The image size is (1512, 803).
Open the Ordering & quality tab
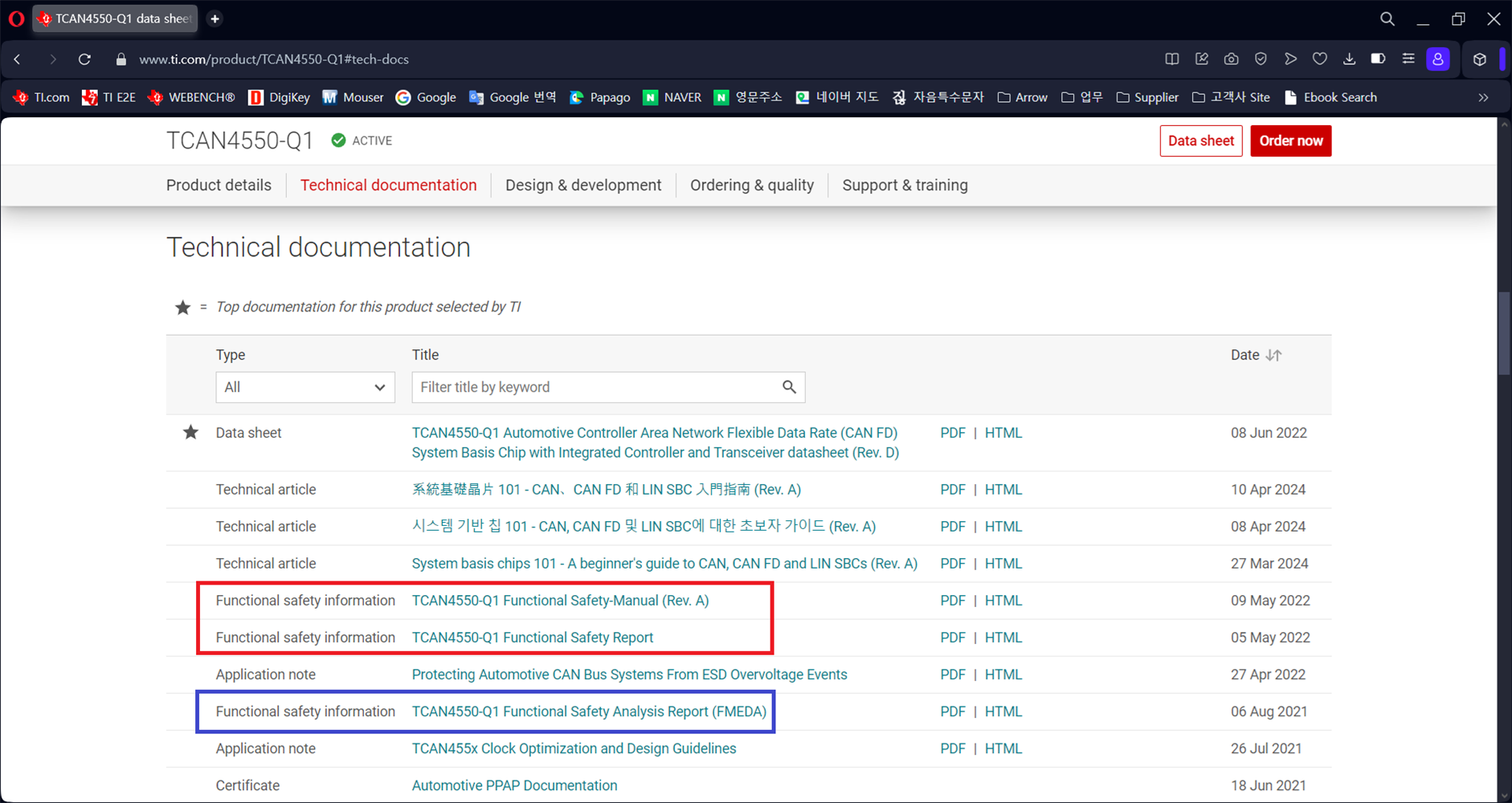tap(752, 185)
